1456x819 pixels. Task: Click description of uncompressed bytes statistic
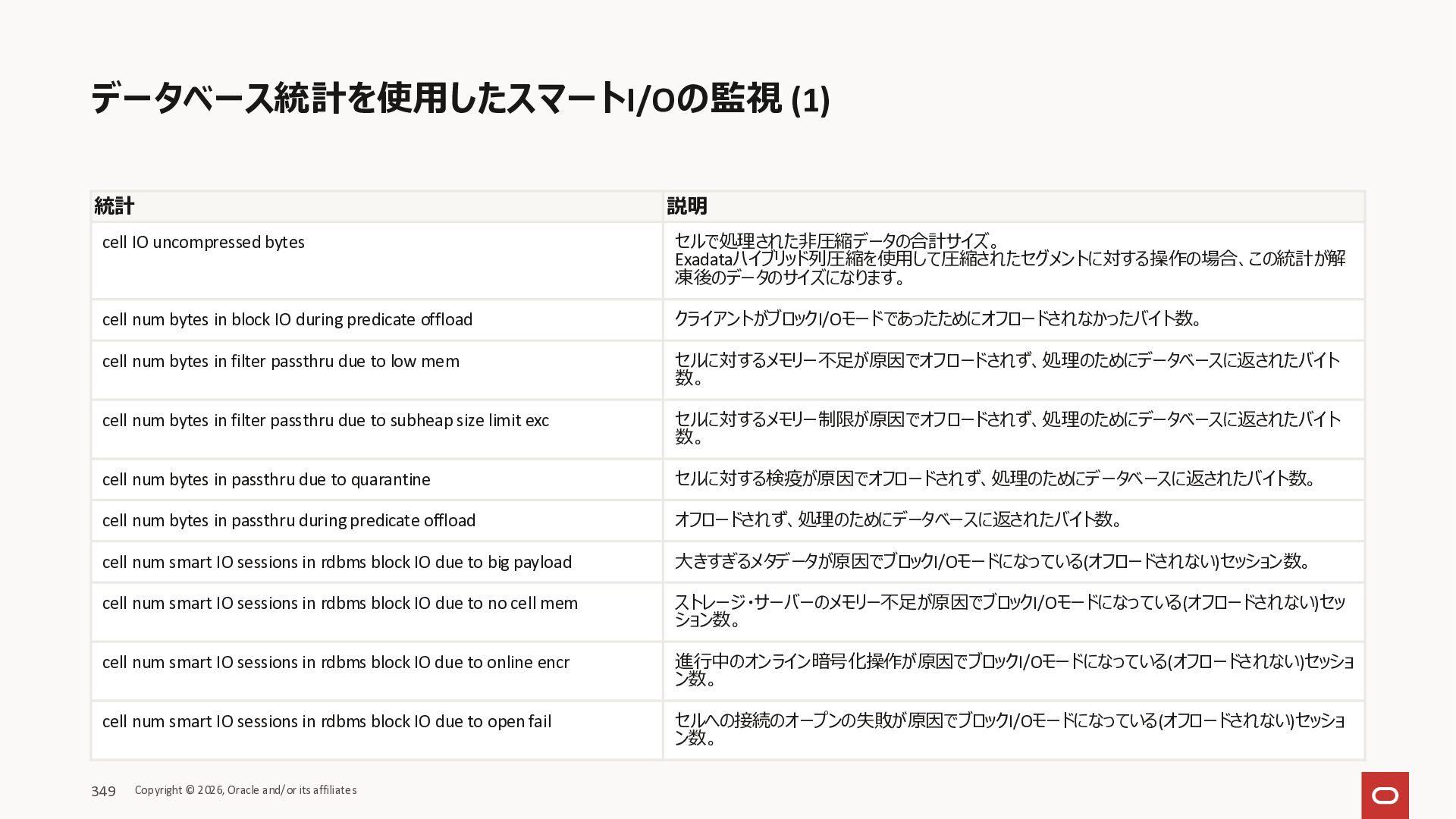click(x=1009, y=259)
